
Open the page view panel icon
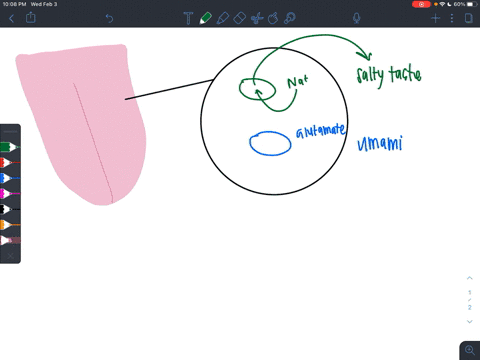pyautogui.click(x=469, y=18)
